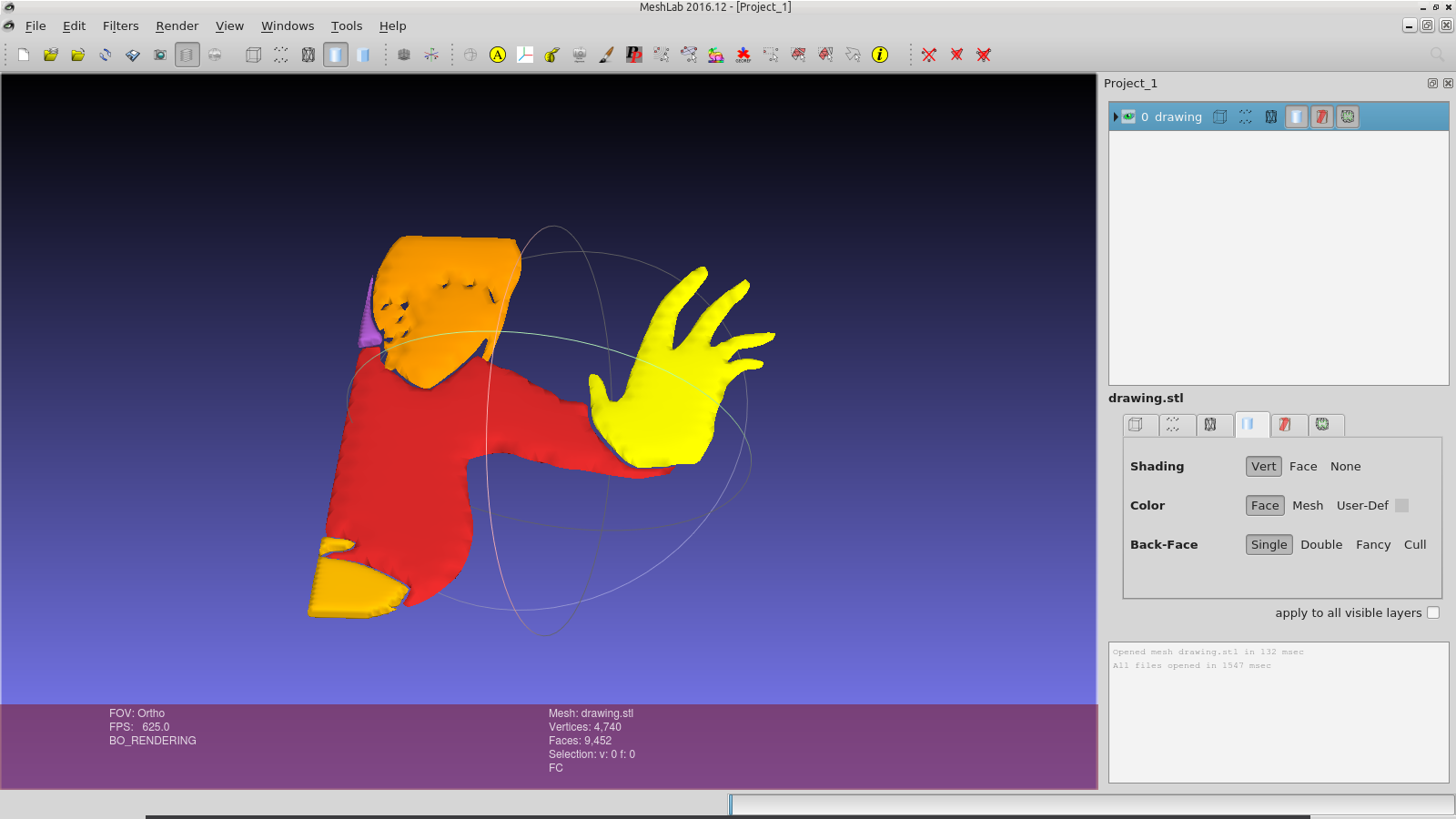Viewport: 1456px width, 819px height.
Task: Select the Z-Painting paintbrush tool
Action: (x=607, y=55)
